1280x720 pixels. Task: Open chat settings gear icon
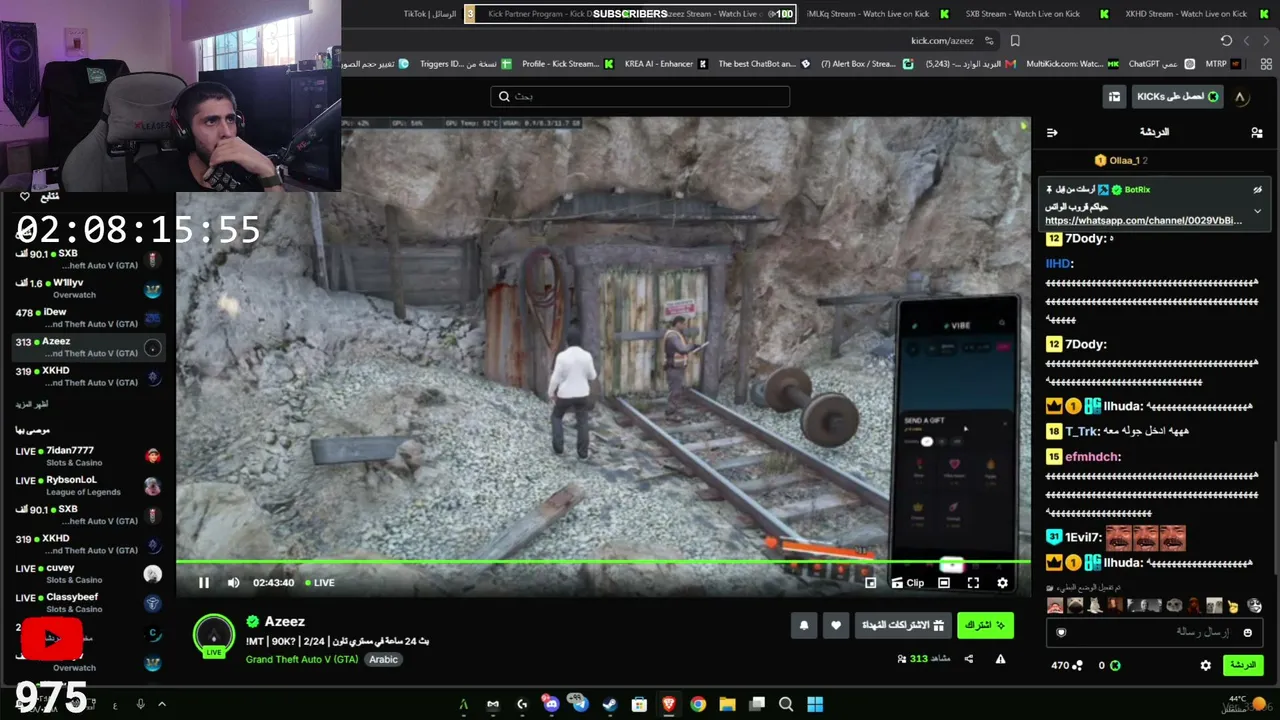[x=1206, y=665]
